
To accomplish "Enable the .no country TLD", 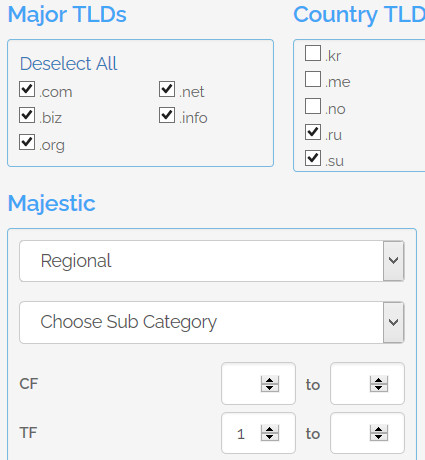I will (x=313, y=106).
